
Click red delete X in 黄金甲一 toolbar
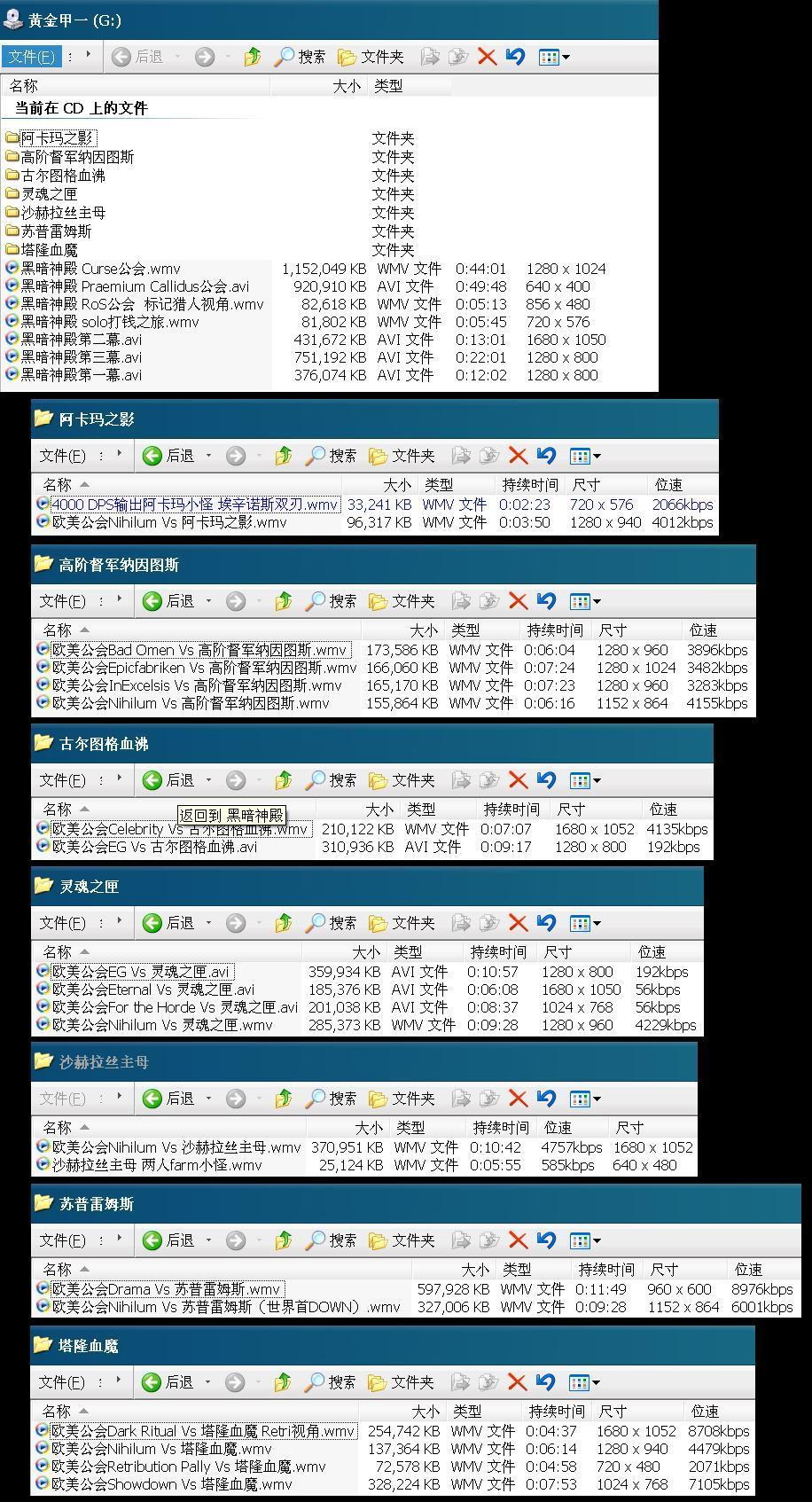(x=487, y=57)
